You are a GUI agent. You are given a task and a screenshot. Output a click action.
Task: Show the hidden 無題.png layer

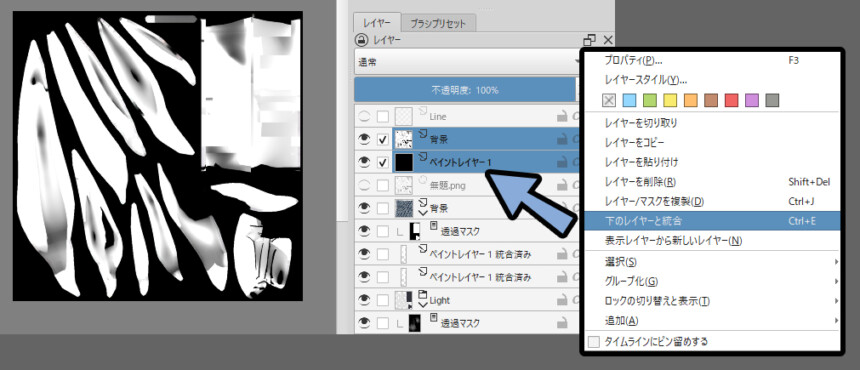[x=363, y=186]
